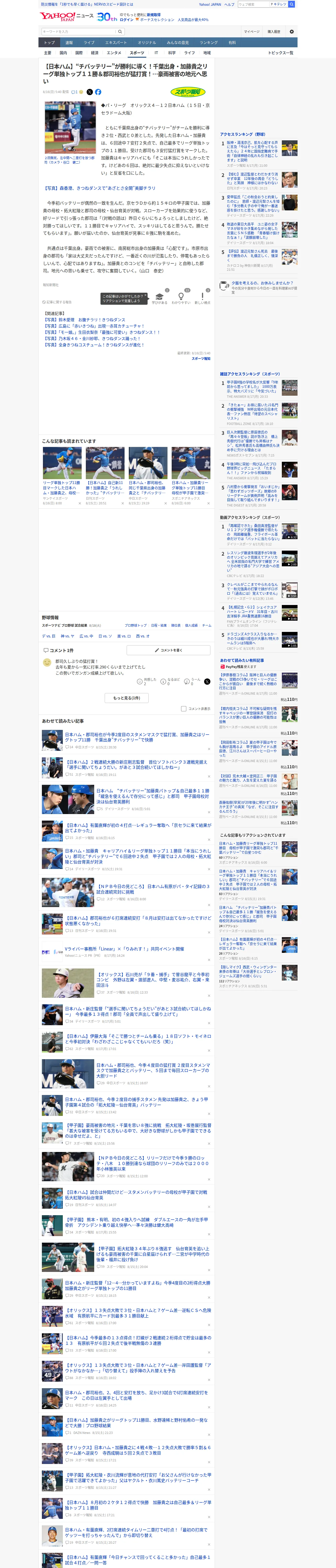Open the マイページ link
The image size is (336, 1568).
click(x=251, y=32)
